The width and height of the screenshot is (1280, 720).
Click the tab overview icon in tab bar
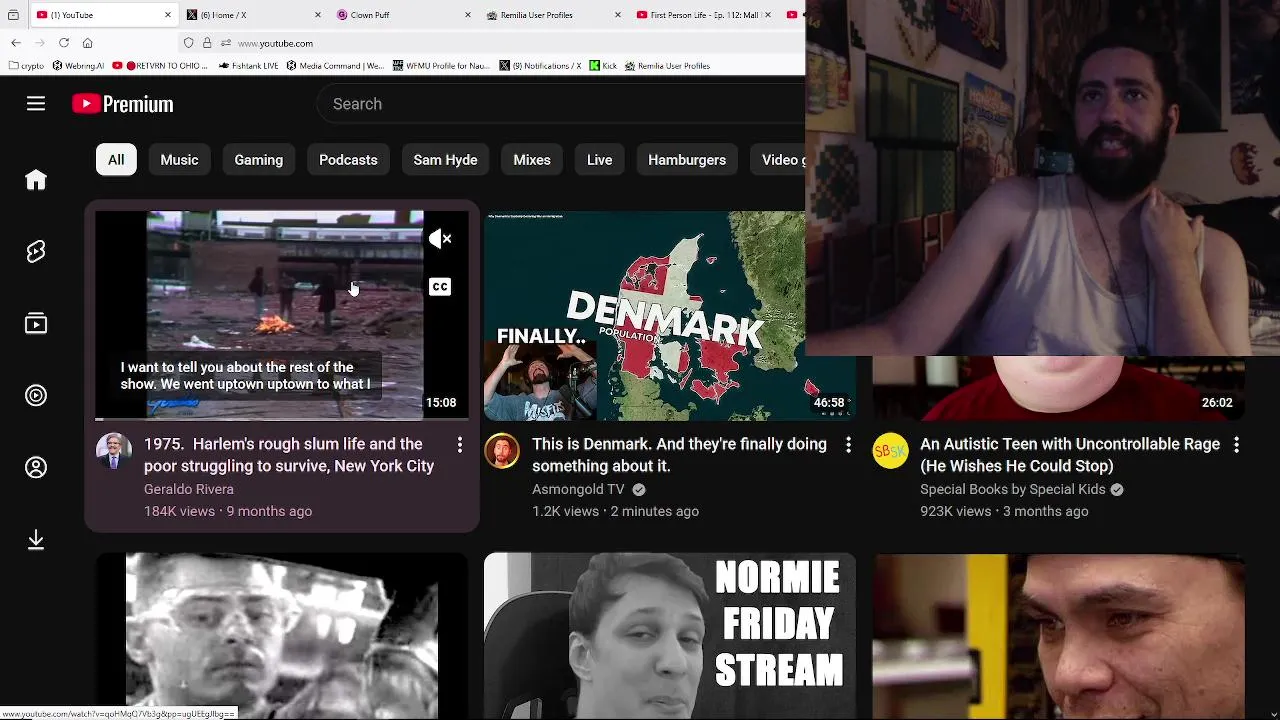point(13,15)
